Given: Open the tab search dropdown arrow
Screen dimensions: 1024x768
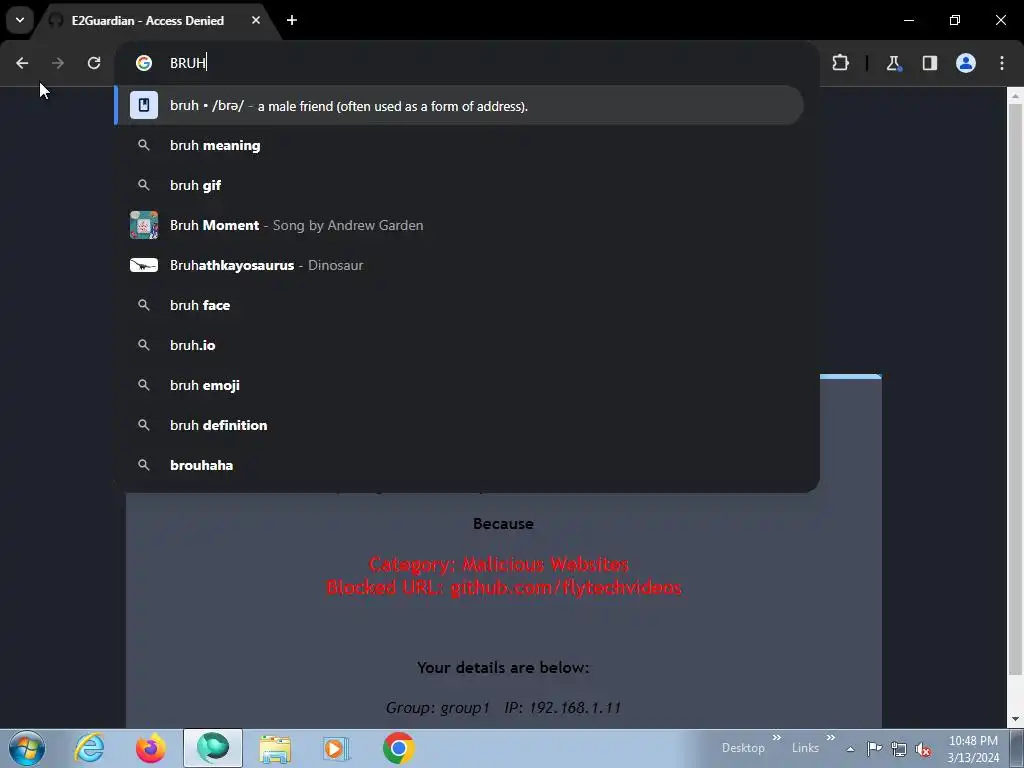Looking at the screenshot, I should pyautogui.click(x=20, y=20).
